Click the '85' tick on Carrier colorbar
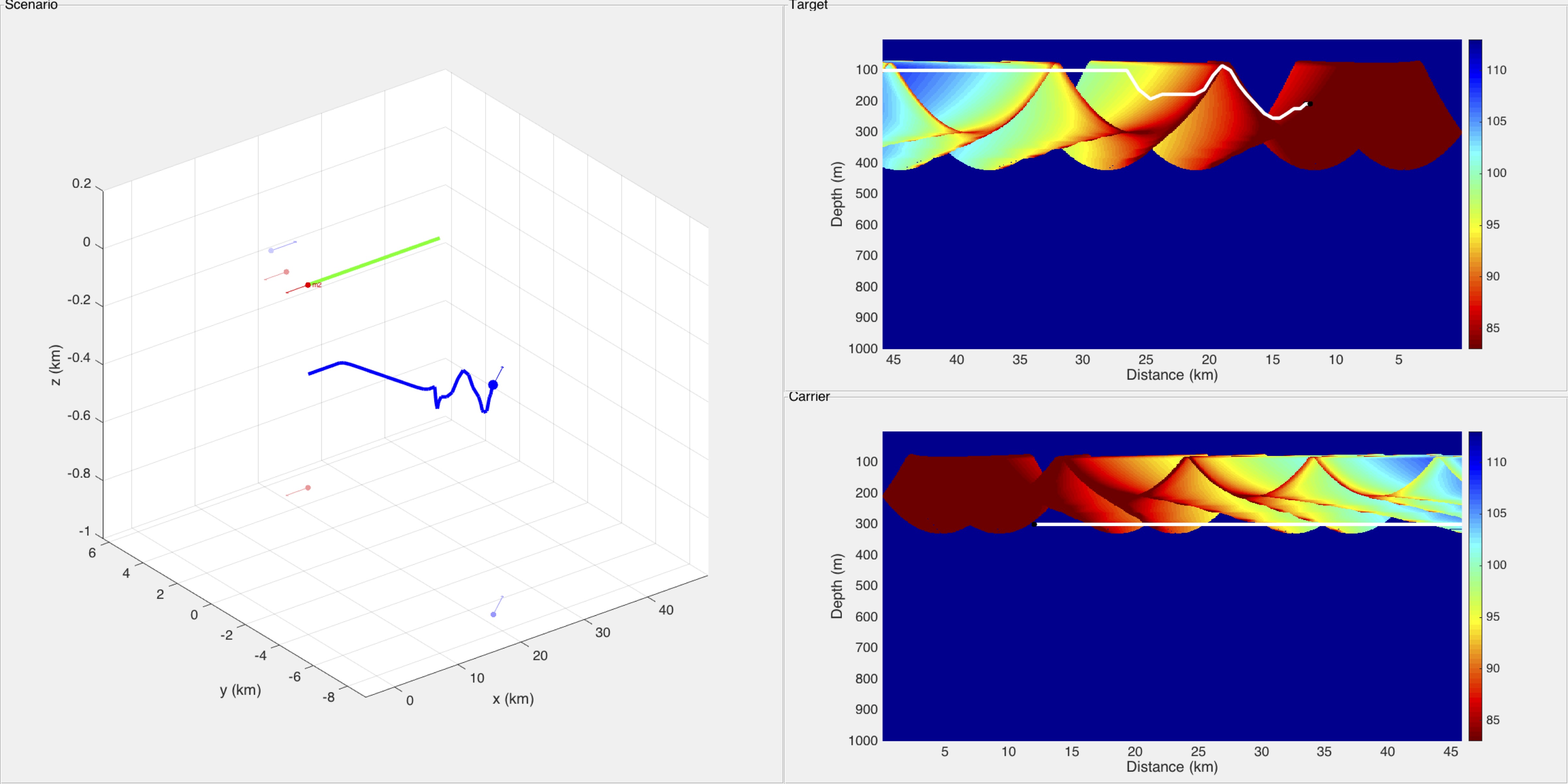This screenshot has height=784, width=1568. tap(1493, 720)
